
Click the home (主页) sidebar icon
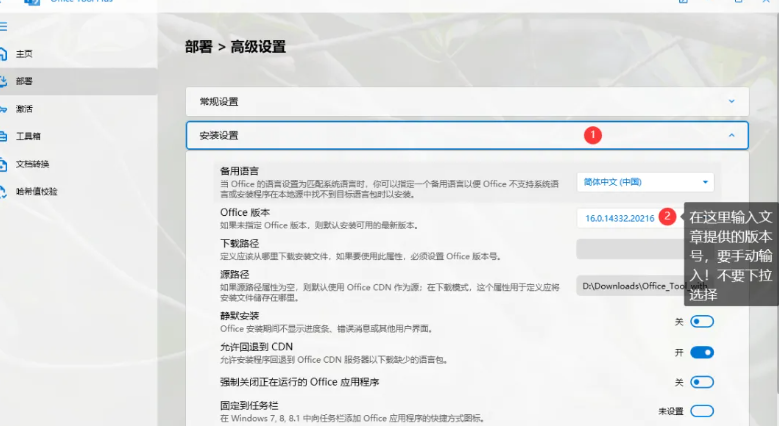[3, 54]
